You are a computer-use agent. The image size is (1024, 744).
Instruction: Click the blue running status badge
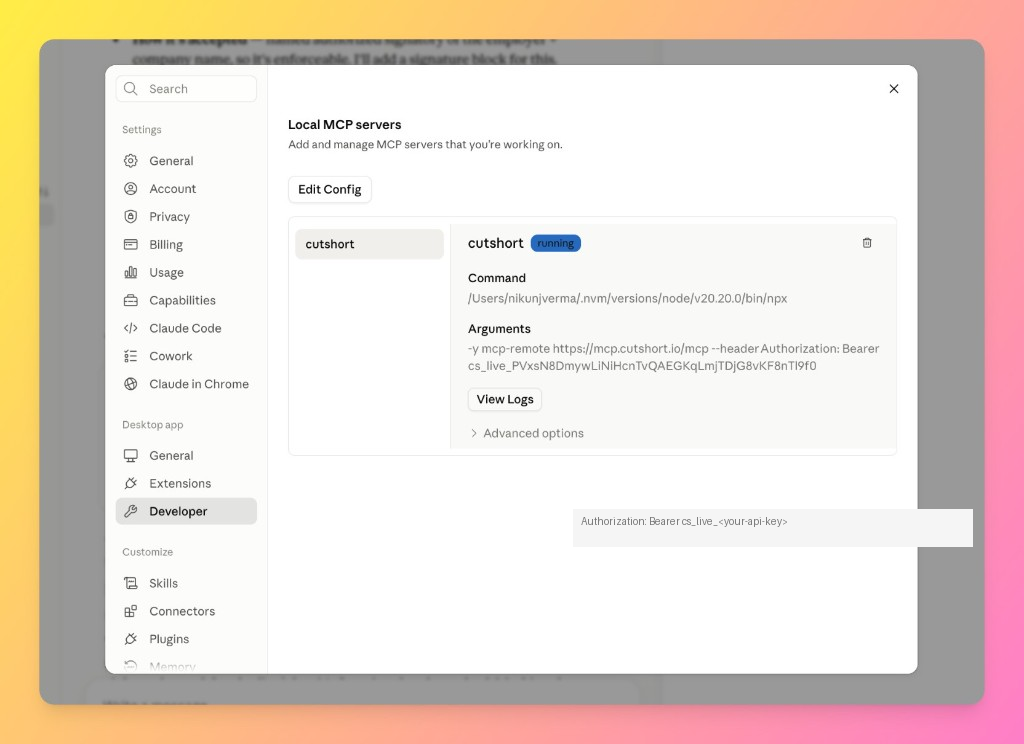coord(556,243)
